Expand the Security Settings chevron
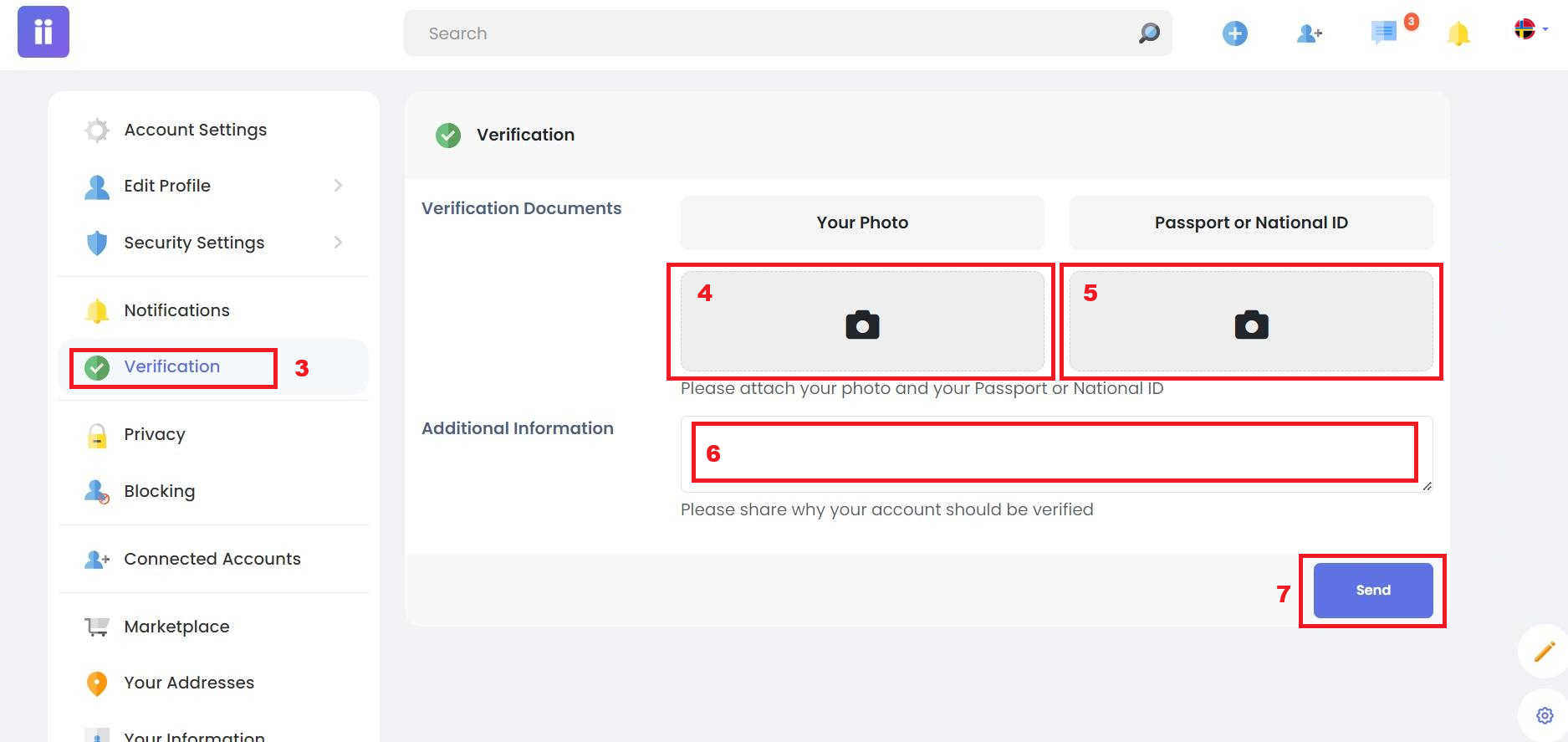Image resolution: width=1568 pixels, height=742 pixels. pyautogui.click(x=338, y=242)
